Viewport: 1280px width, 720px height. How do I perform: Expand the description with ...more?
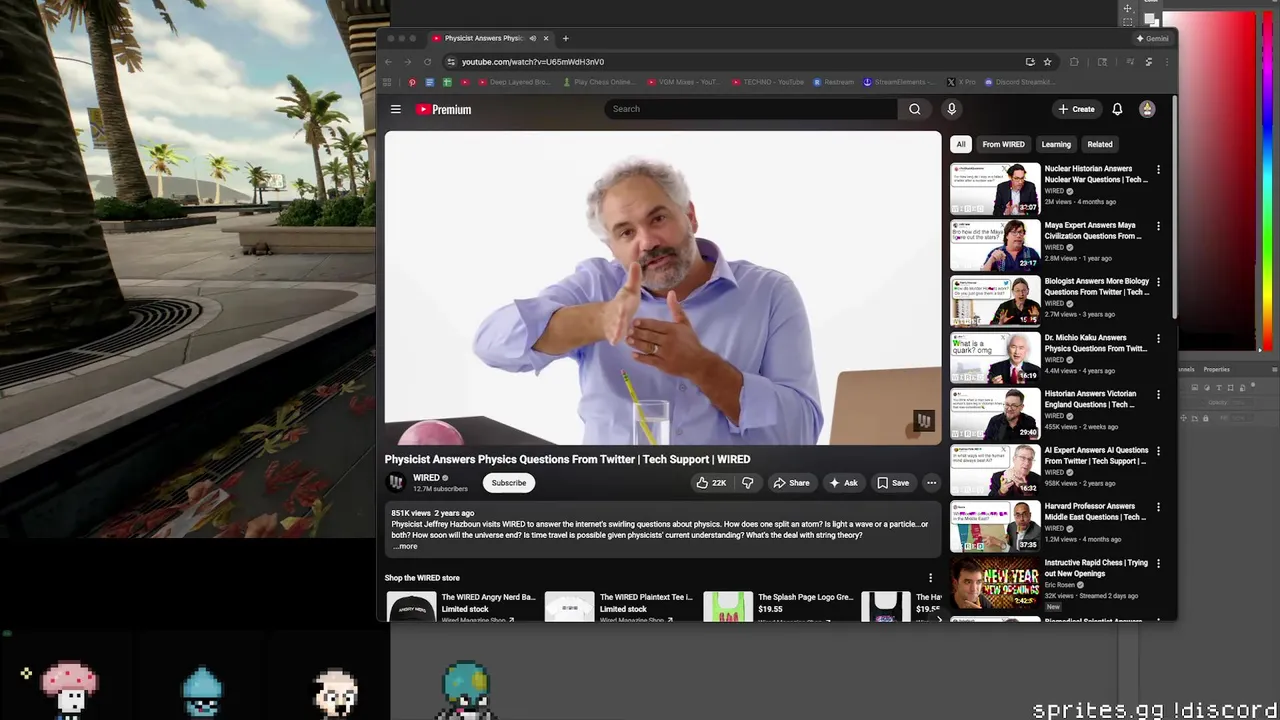[x=405, y=546]
